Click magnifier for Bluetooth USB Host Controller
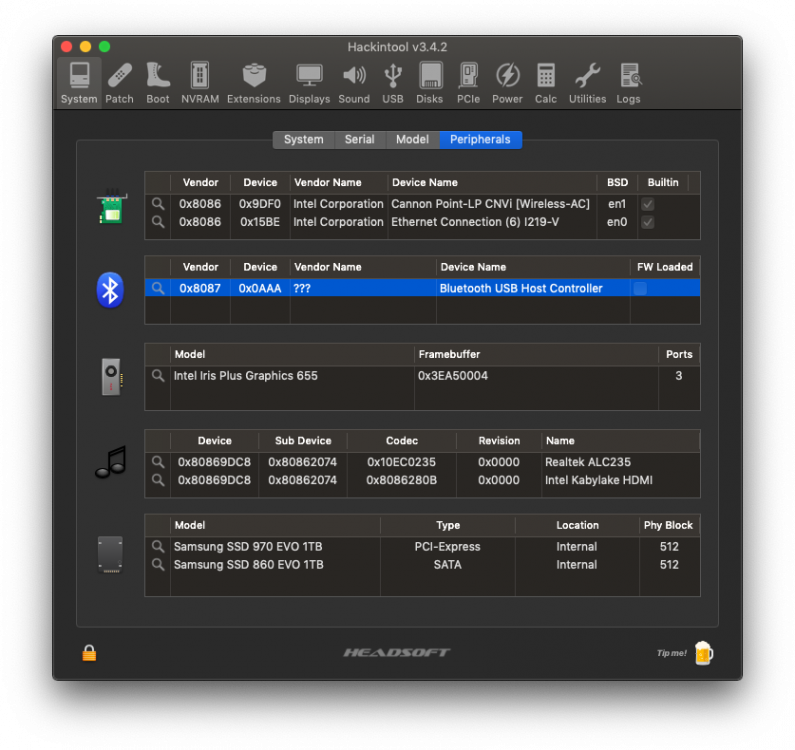795x750 pixels. point(158,288)
